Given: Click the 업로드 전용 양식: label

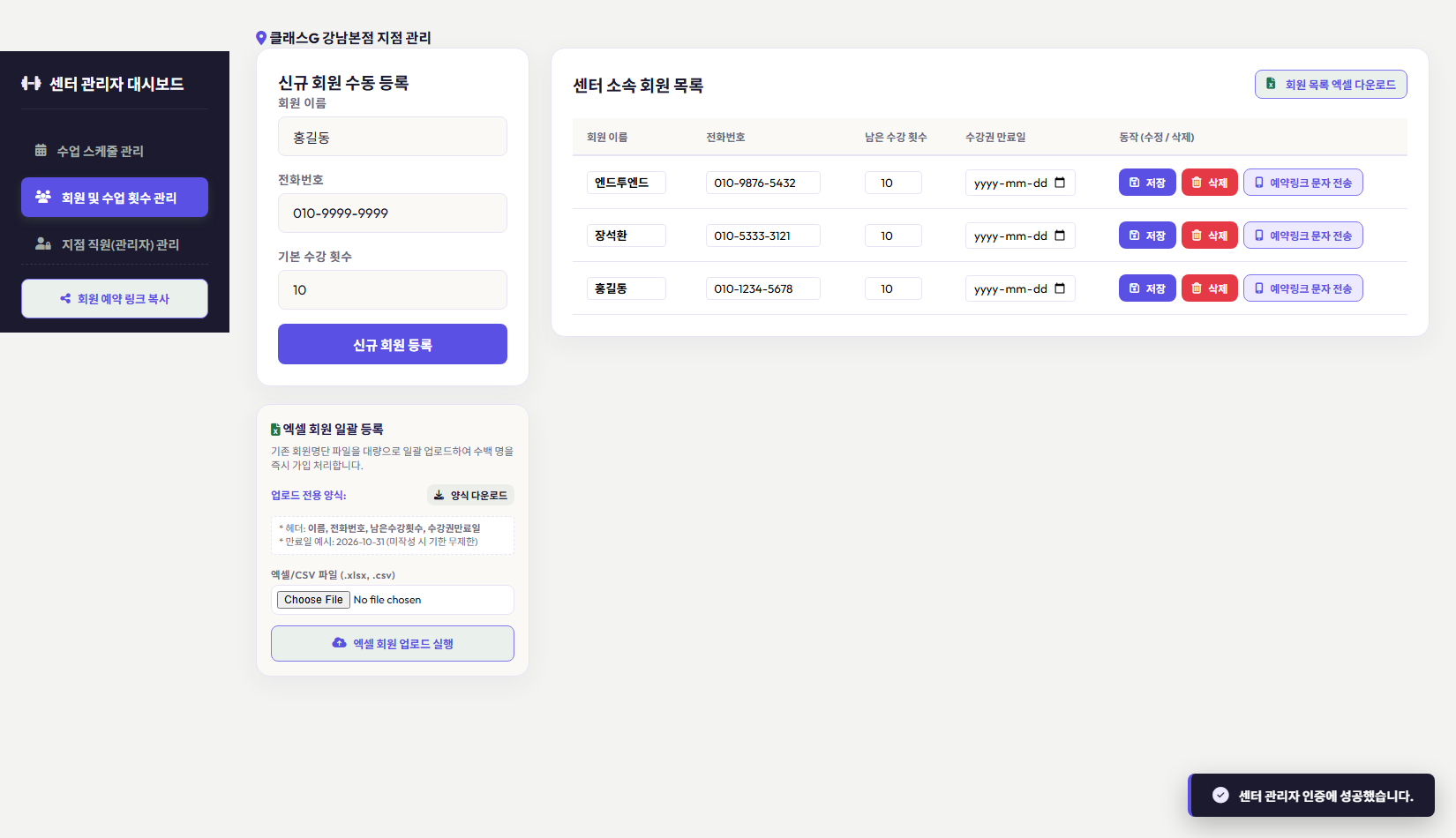Looking at the screenshot, I should [309, 495].
